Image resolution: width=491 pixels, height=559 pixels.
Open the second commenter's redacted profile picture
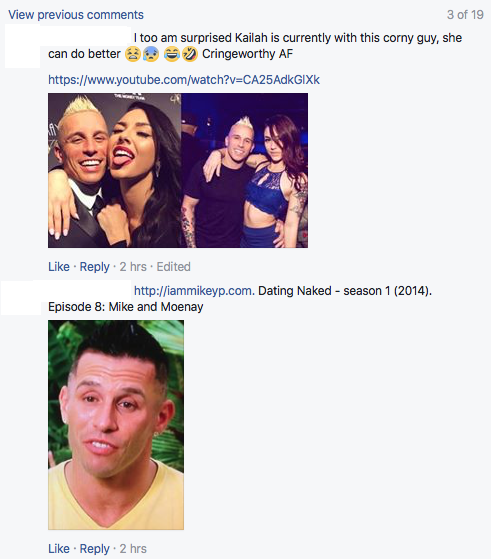(x=21, y=298)
